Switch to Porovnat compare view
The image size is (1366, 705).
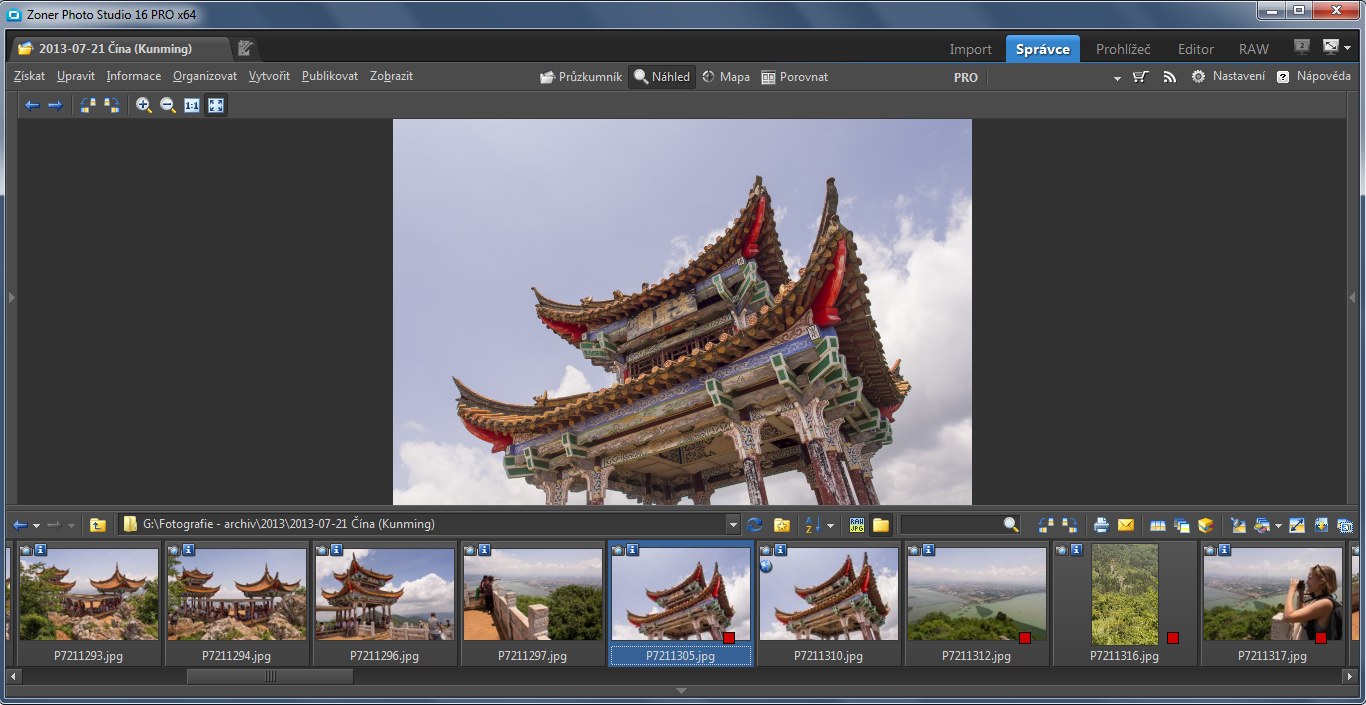(x=795, y=77)
